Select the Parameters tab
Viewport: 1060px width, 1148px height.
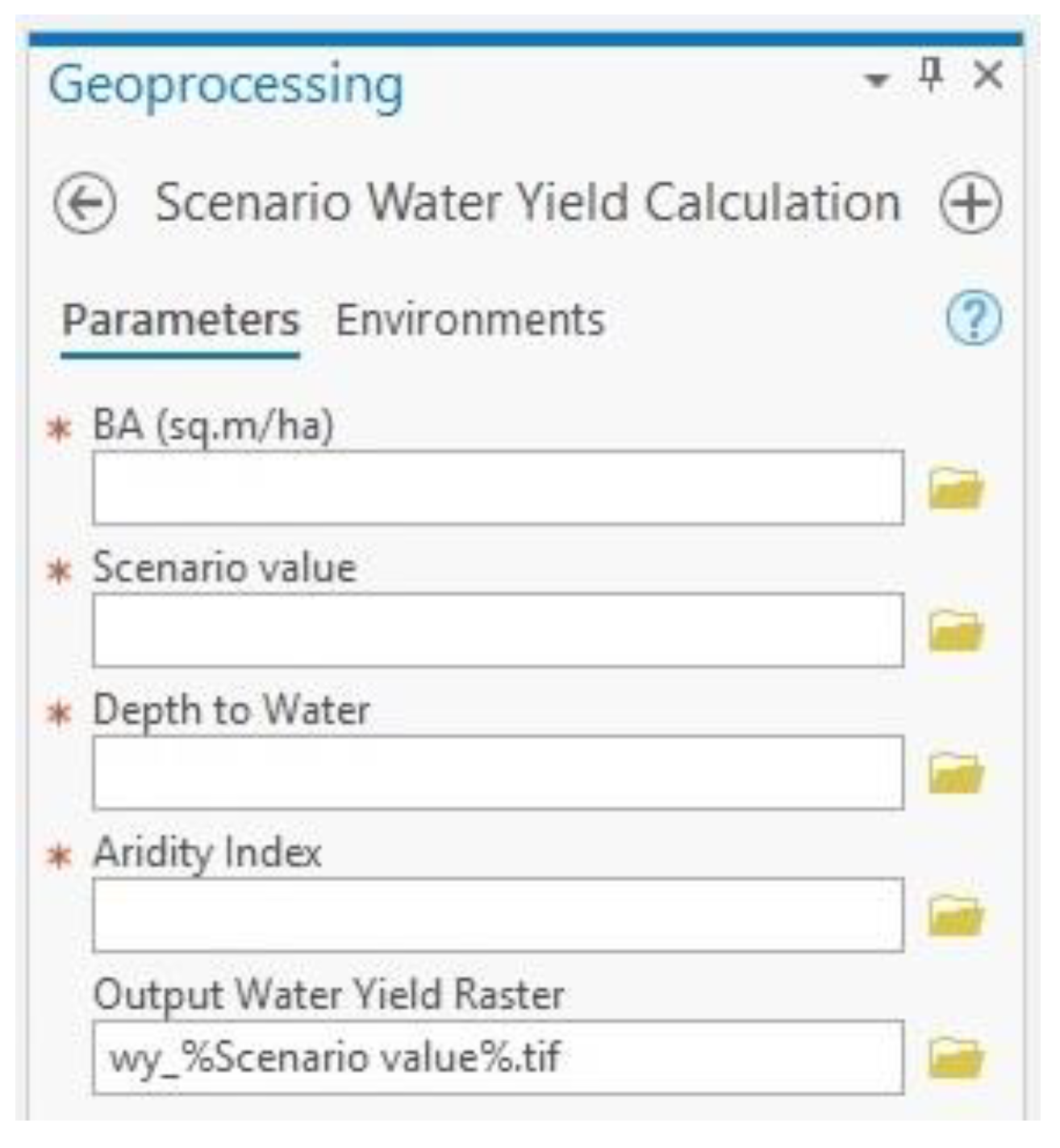[x=181, y=319]
